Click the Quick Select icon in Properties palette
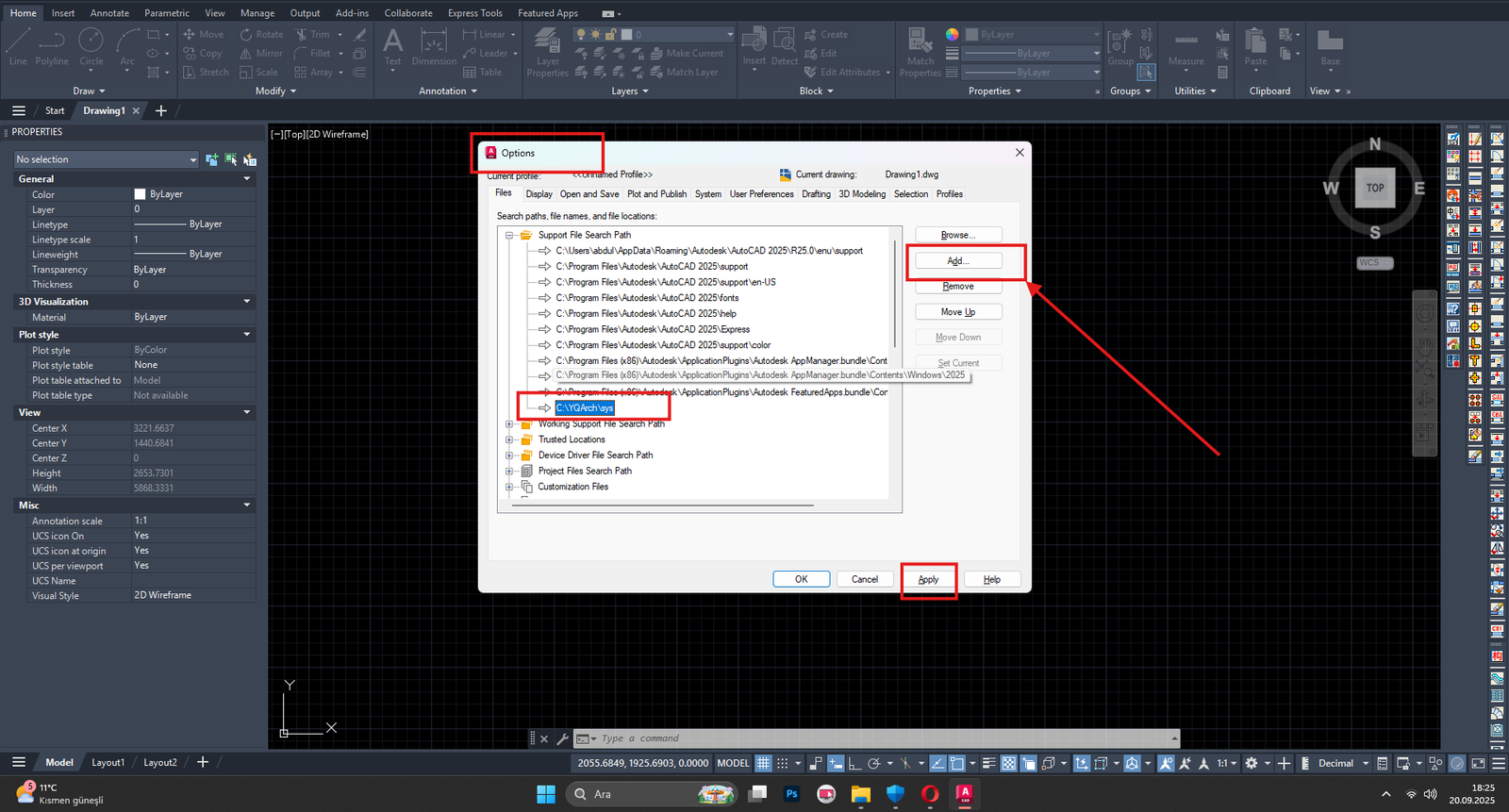 (x=250, y=159)
